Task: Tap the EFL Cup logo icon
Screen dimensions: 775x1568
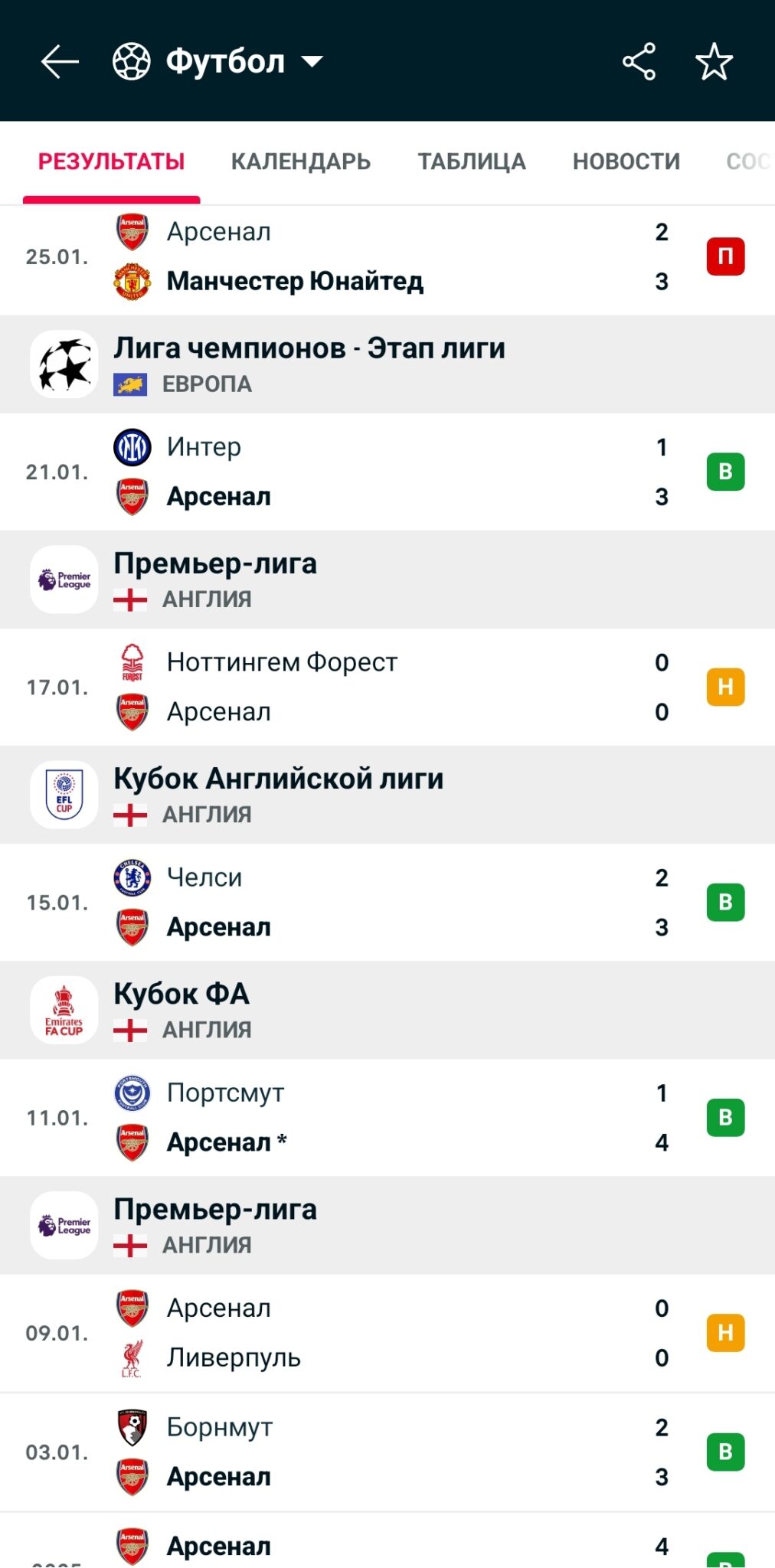Action: pos(65,795)
